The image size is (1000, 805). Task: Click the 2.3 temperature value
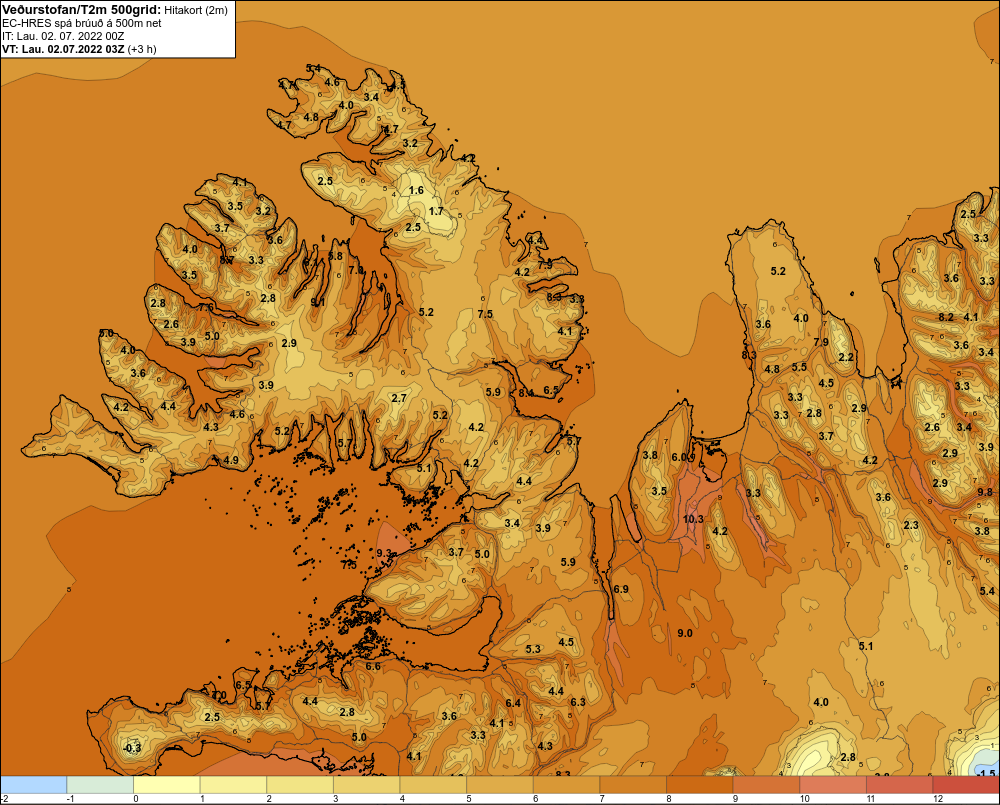tap(911, 524)
